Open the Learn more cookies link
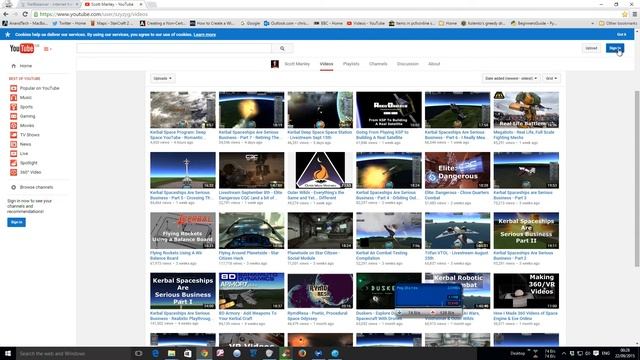 pyautogui.click(x=204, y=35)
